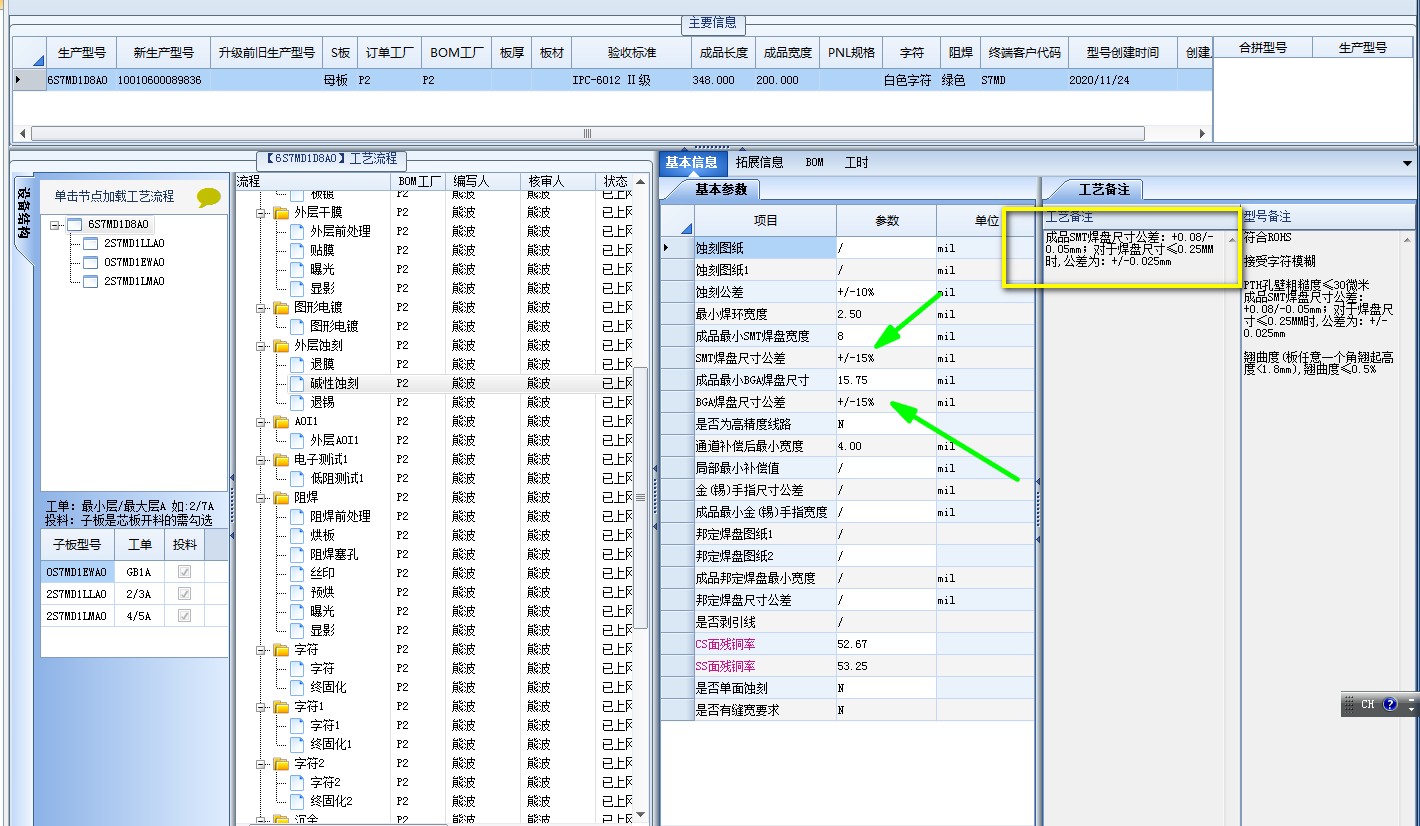Click the yellow speech bubble icon
1420x826 pixels.
[208, 197]
